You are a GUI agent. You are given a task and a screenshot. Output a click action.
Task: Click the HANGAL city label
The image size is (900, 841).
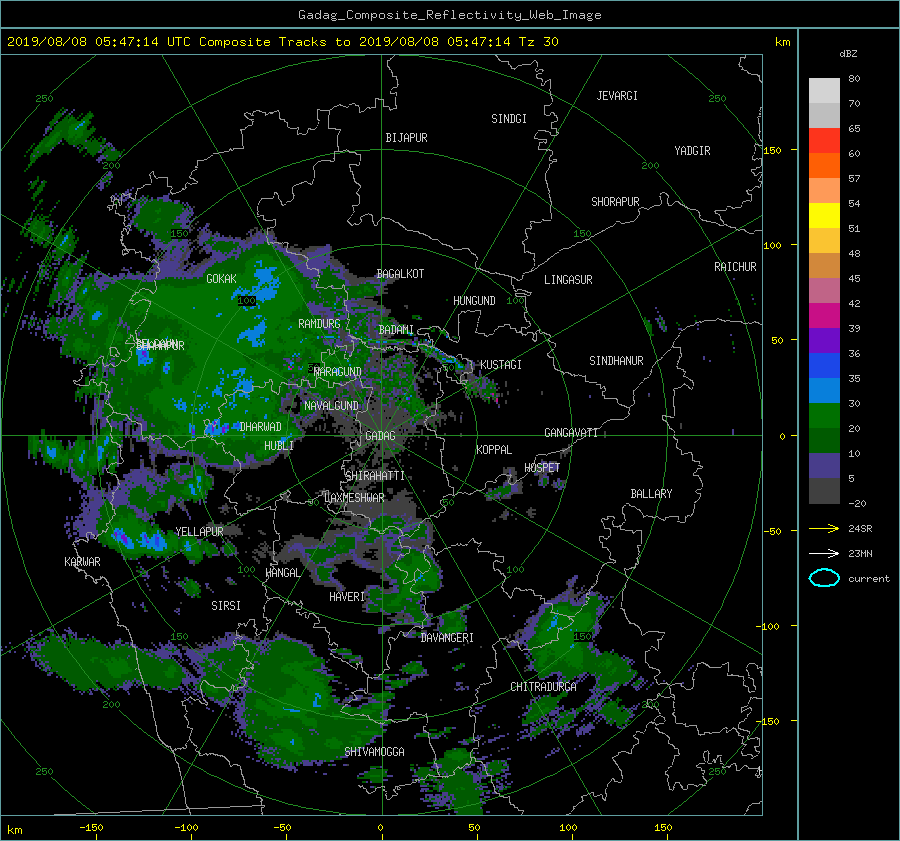click(283, 573)
